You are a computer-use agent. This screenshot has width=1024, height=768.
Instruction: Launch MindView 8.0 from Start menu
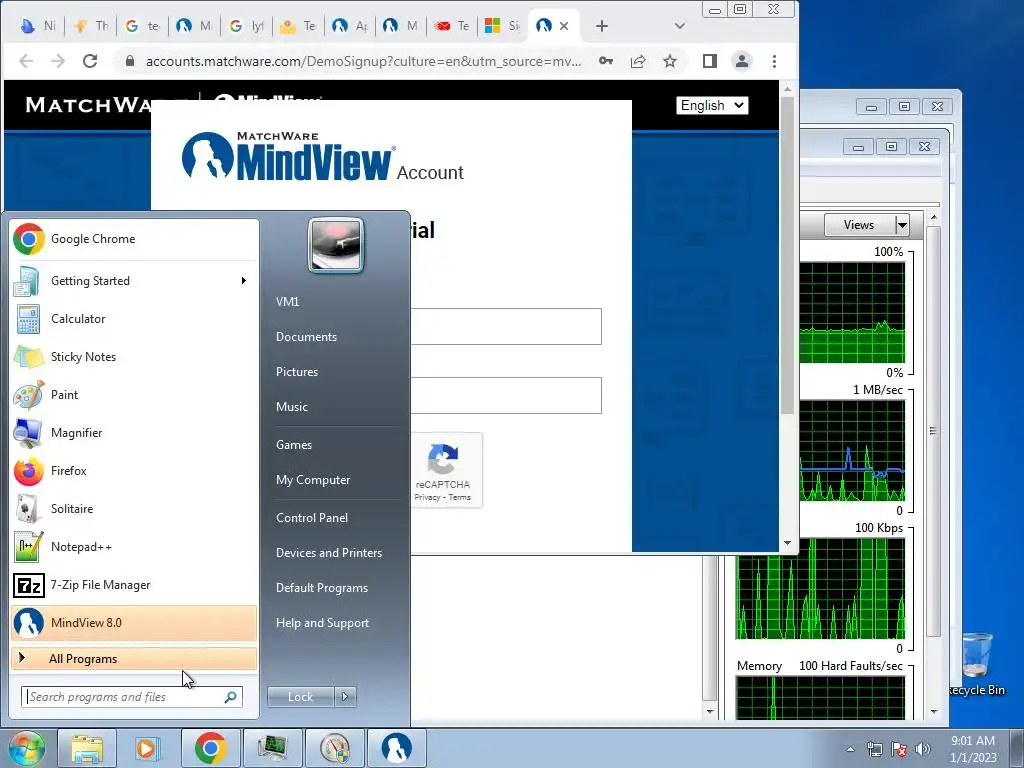coord(134,622)
